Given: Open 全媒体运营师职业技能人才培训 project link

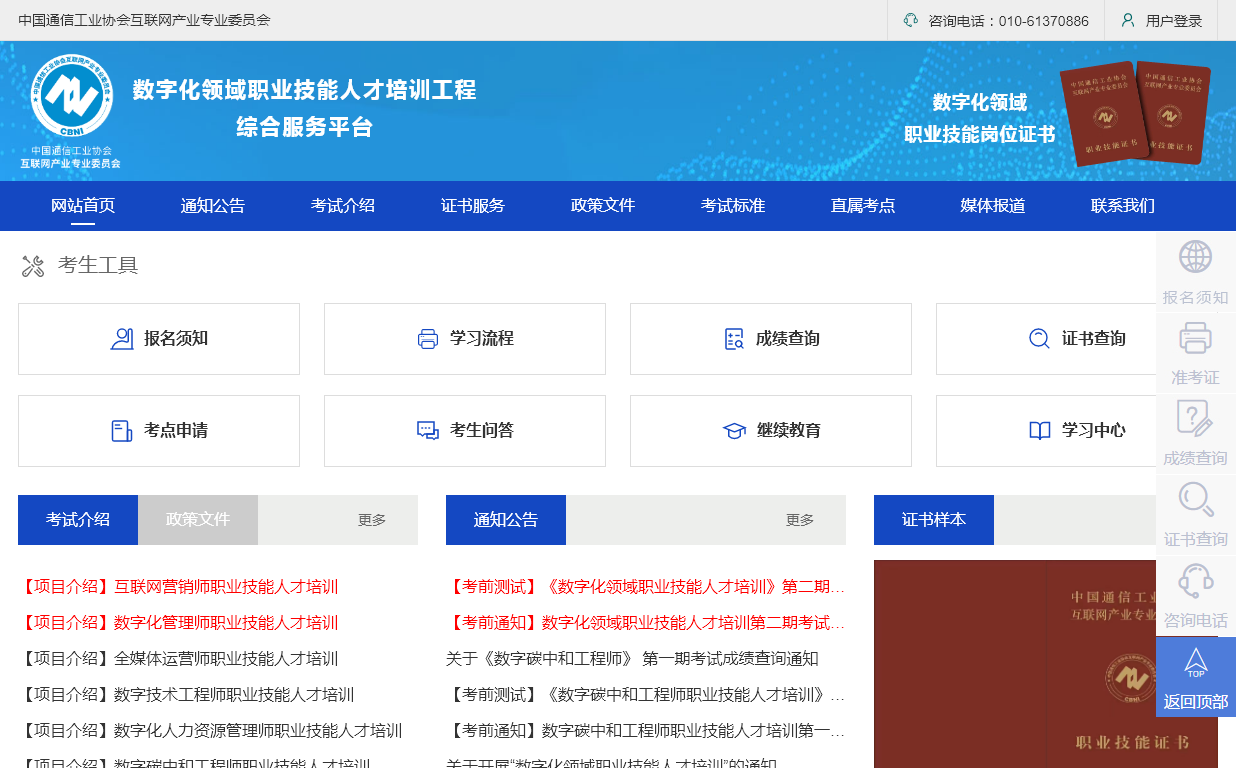Looking at the screenshot, I should click(x=178, y=659).
